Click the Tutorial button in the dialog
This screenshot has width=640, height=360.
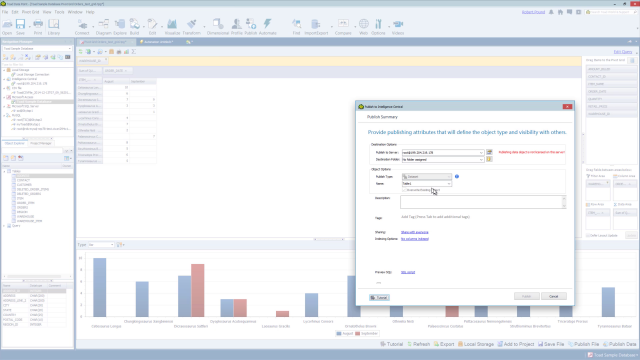click(379, 298)
